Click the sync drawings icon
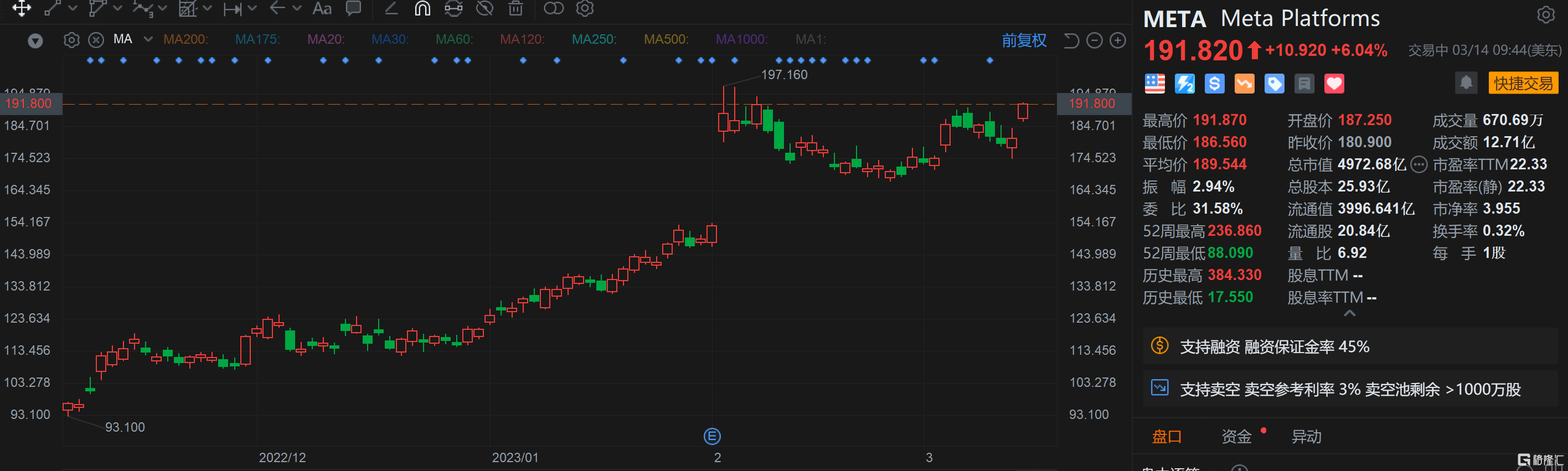The width and height of the screenshot is (1568, 471). pyautogui.click(x=453, y=8)
